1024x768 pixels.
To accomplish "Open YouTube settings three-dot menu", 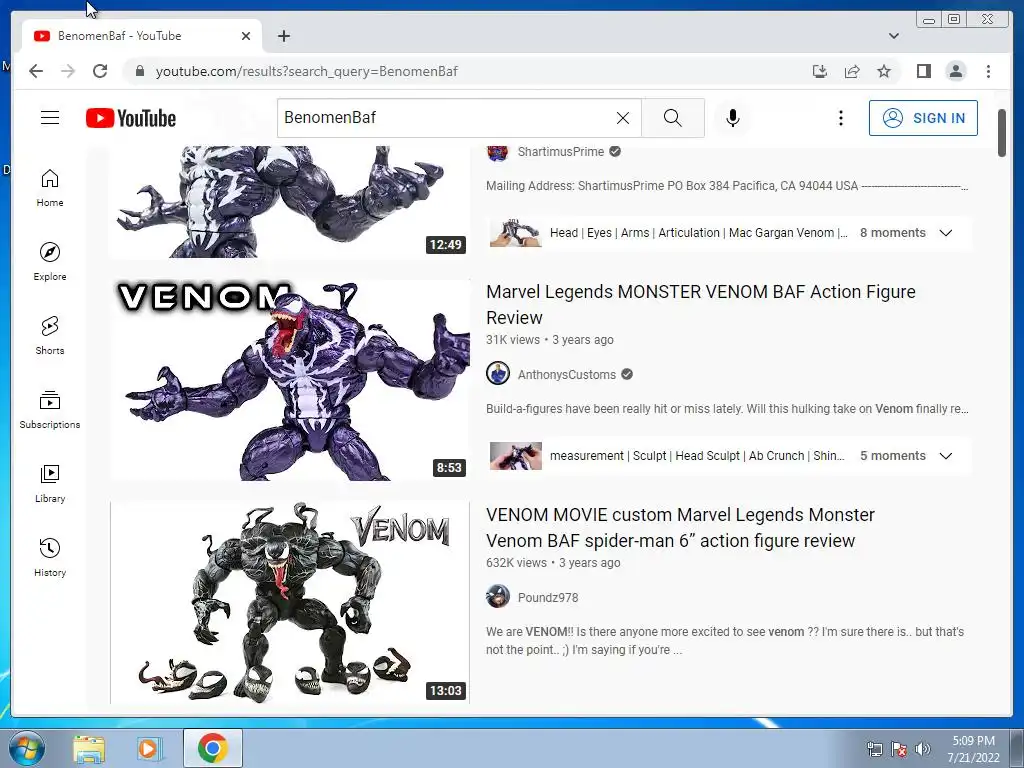I will 840,118.
